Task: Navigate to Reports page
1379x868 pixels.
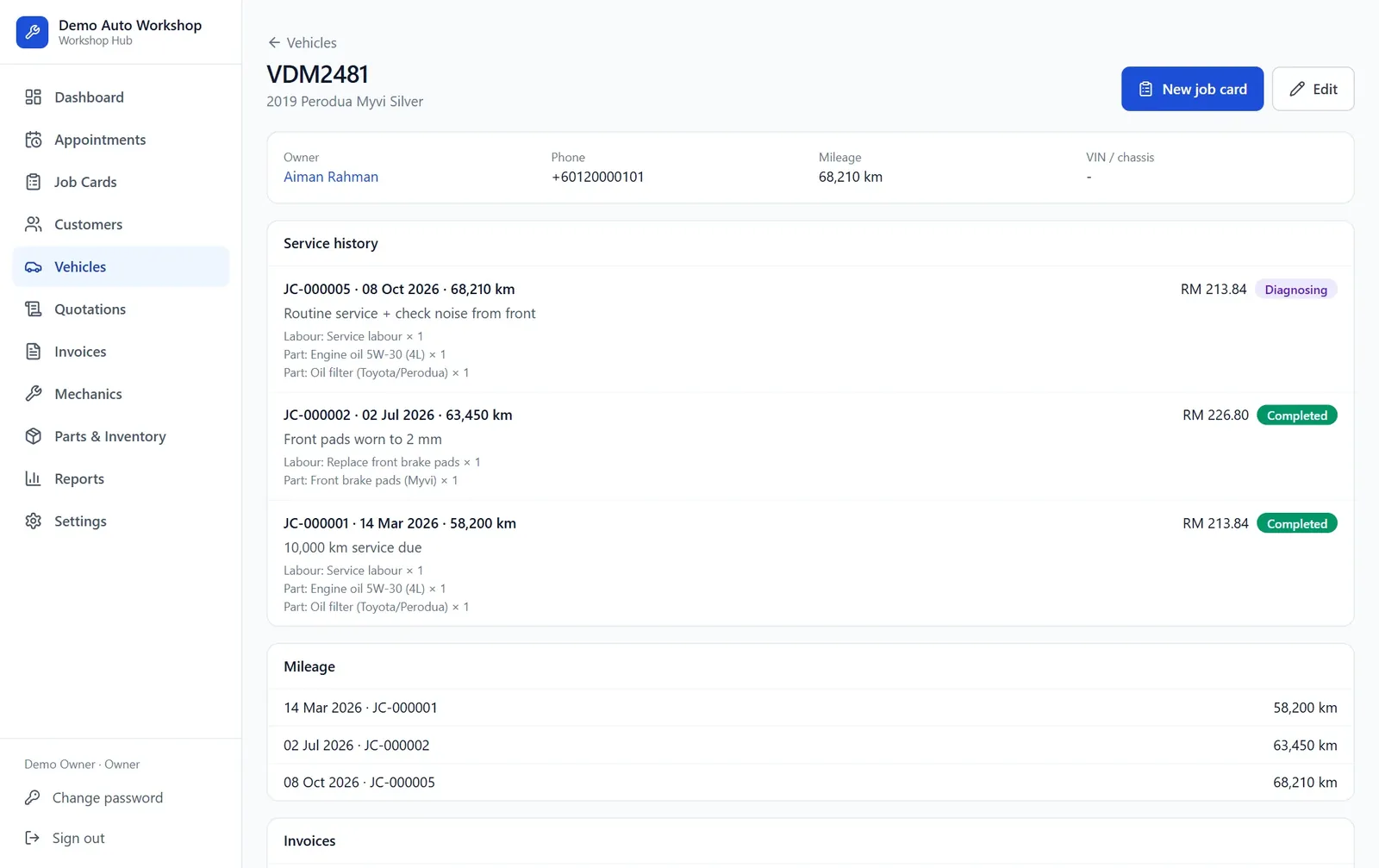Action: 121,478
